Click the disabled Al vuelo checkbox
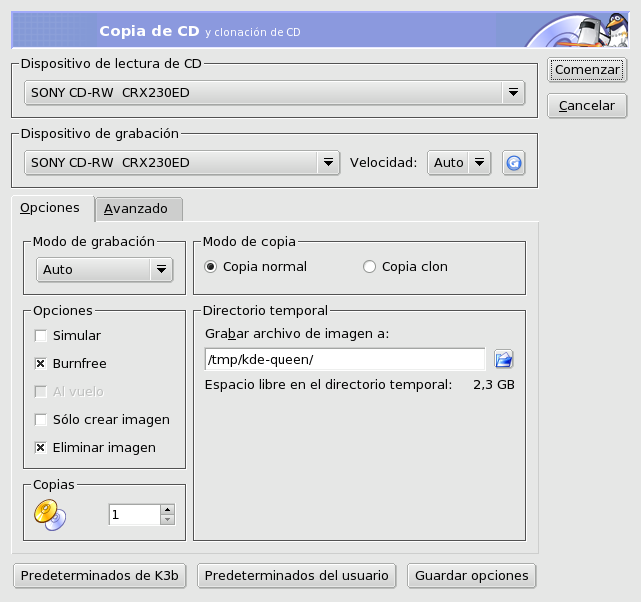 pos(40,392)
